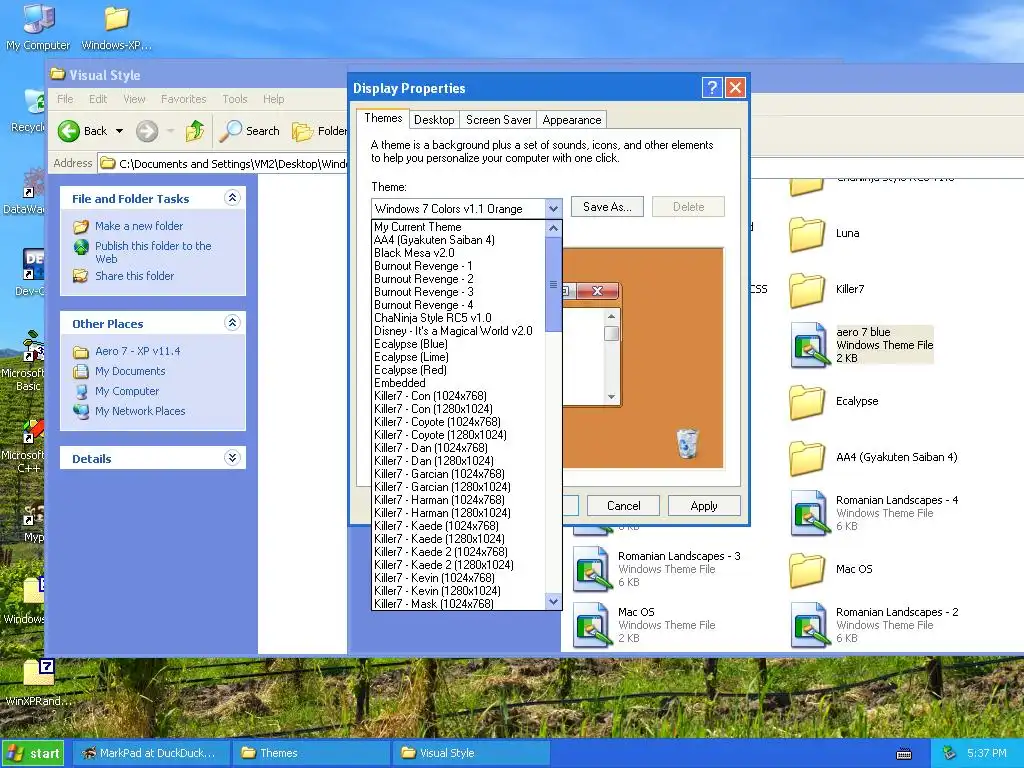Choose ChaNinja Style RC5 v1.0 theme
The width and height of the screenshot is (1024, 768).
tap(458, 318)
